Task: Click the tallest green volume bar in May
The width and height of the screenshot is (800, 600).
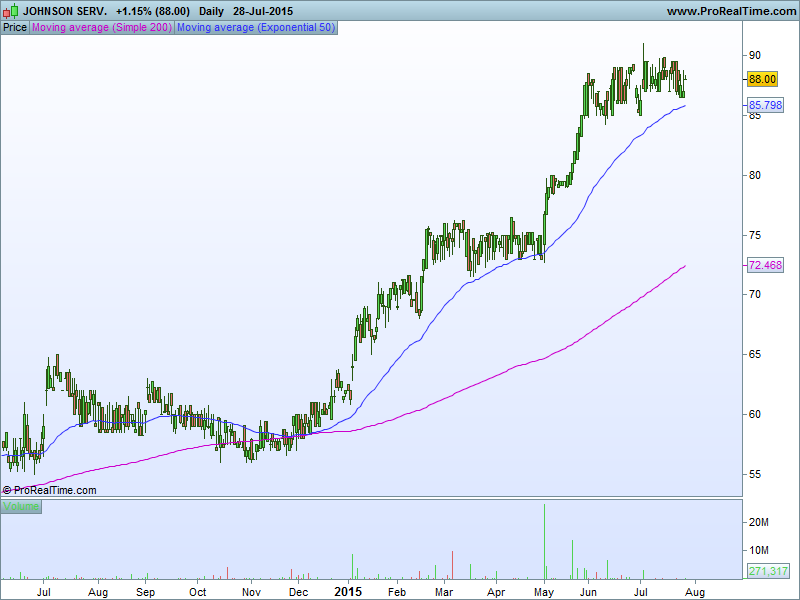Action: pyautogui.click(x=544, y=541)
